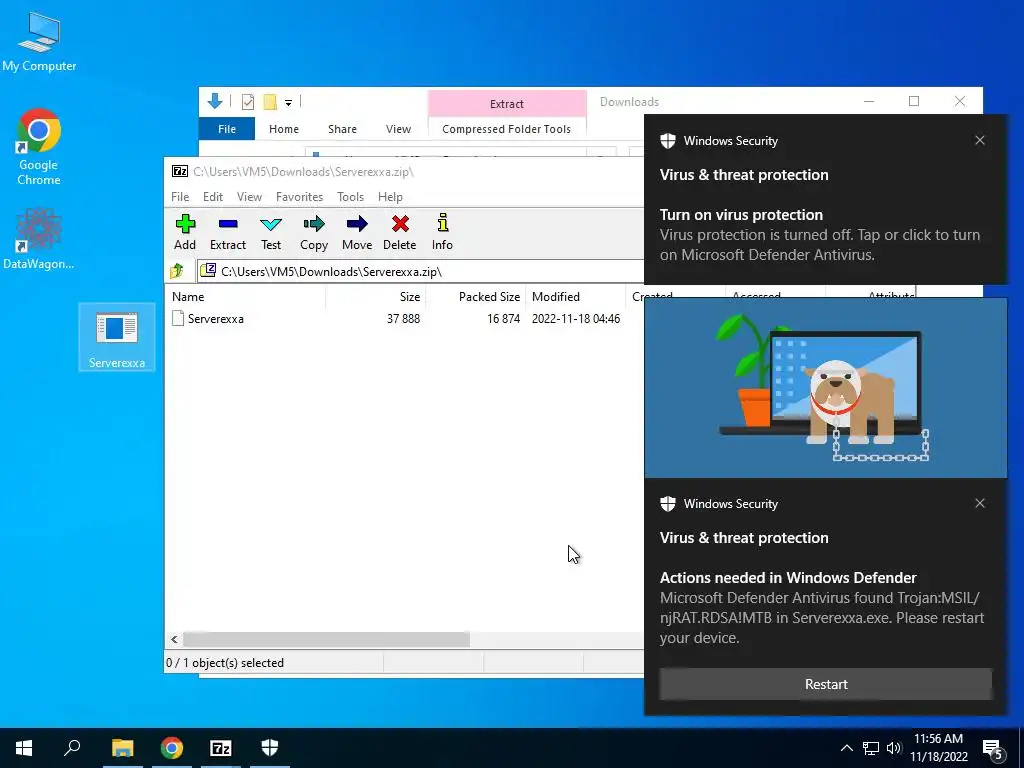Open File Explorer from taskbar

(x=122, y=748)
